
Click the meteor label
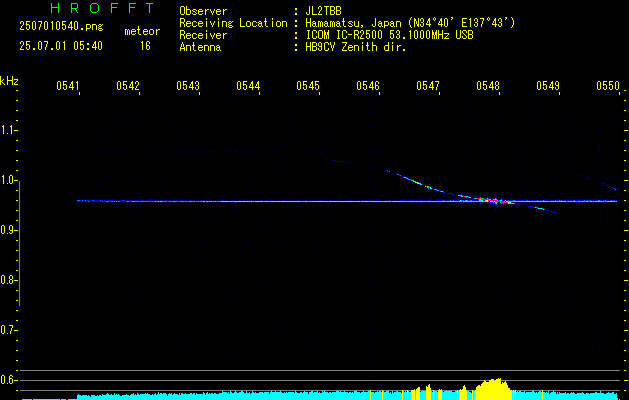point(142,31)
